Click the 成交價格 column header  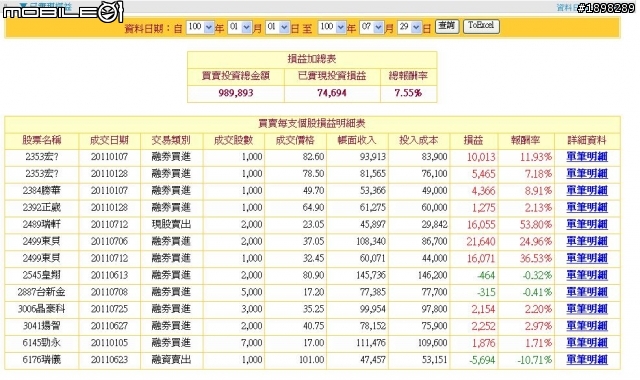tap(295, 140)
